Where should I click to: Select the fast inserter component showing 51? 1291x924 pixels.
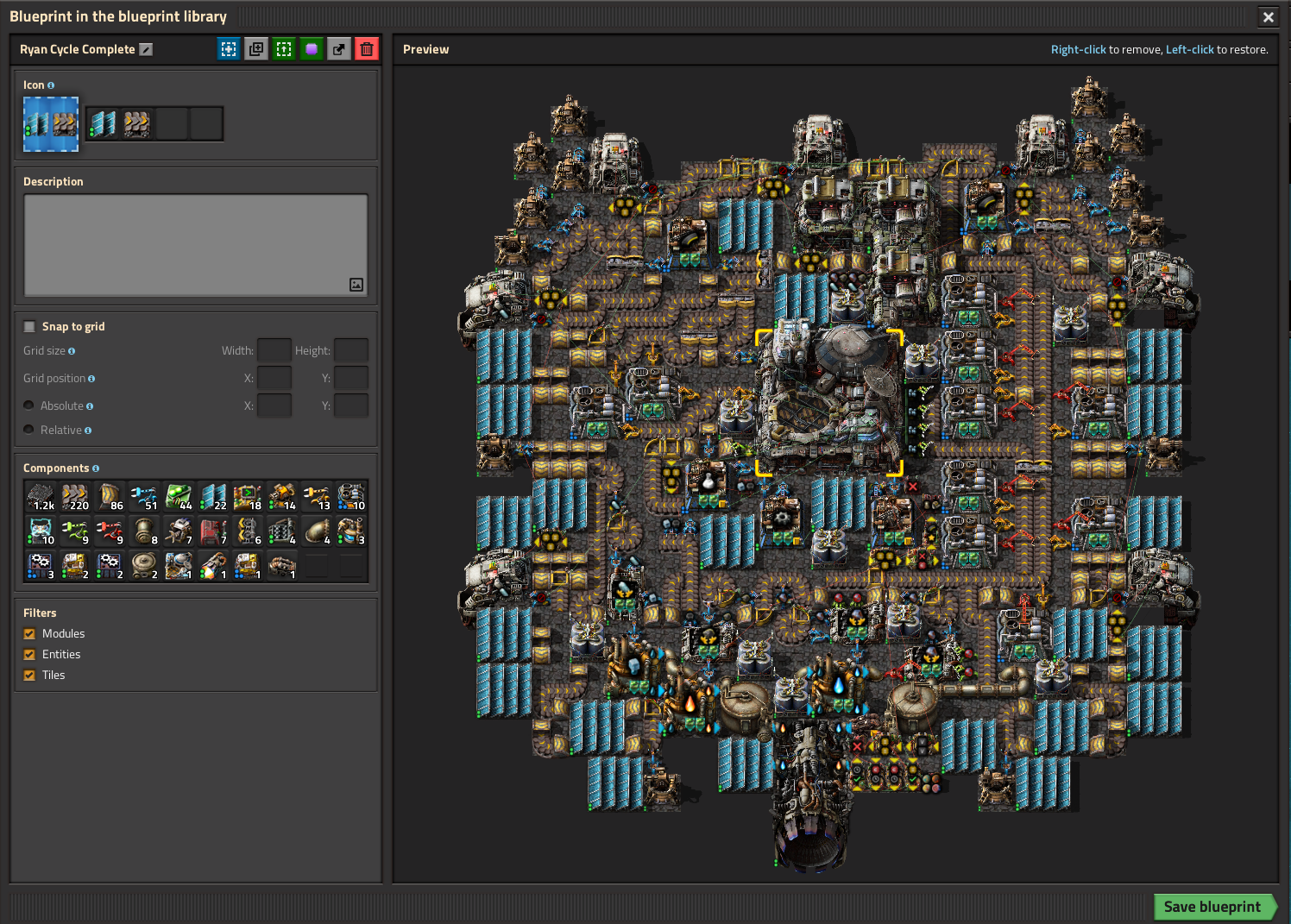[x=144, y=496]
